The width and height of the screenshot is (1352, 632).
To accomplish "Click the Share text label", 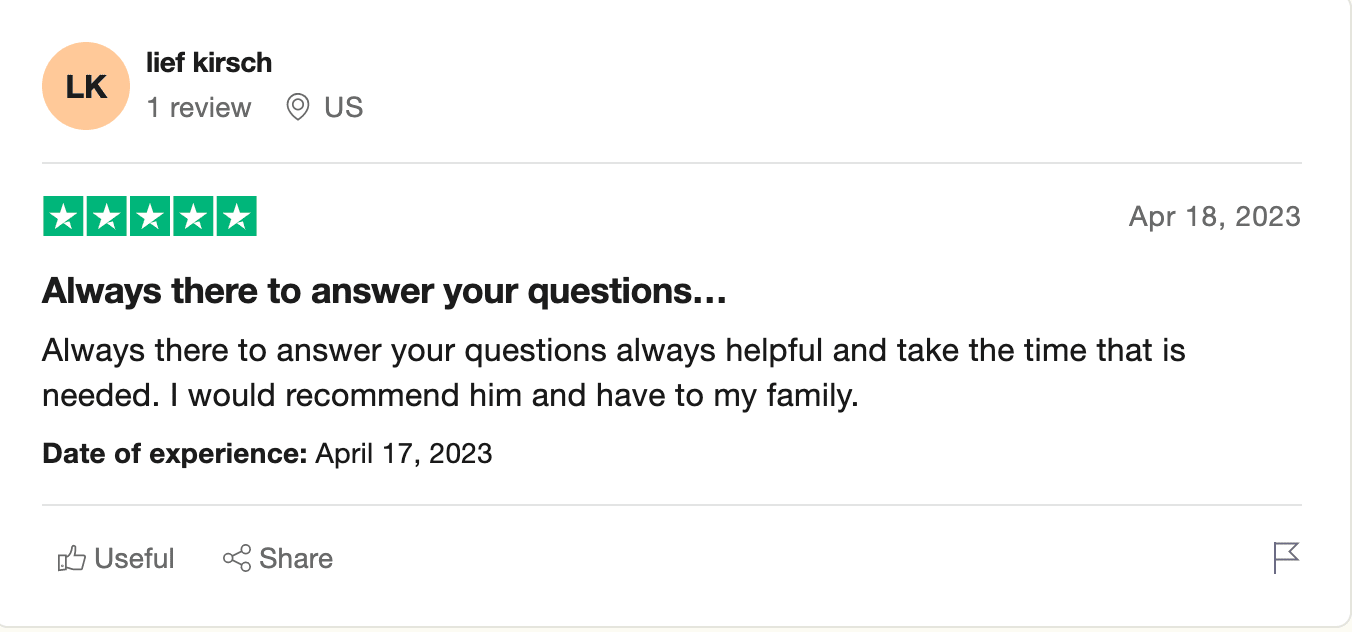I will point(296,558).
